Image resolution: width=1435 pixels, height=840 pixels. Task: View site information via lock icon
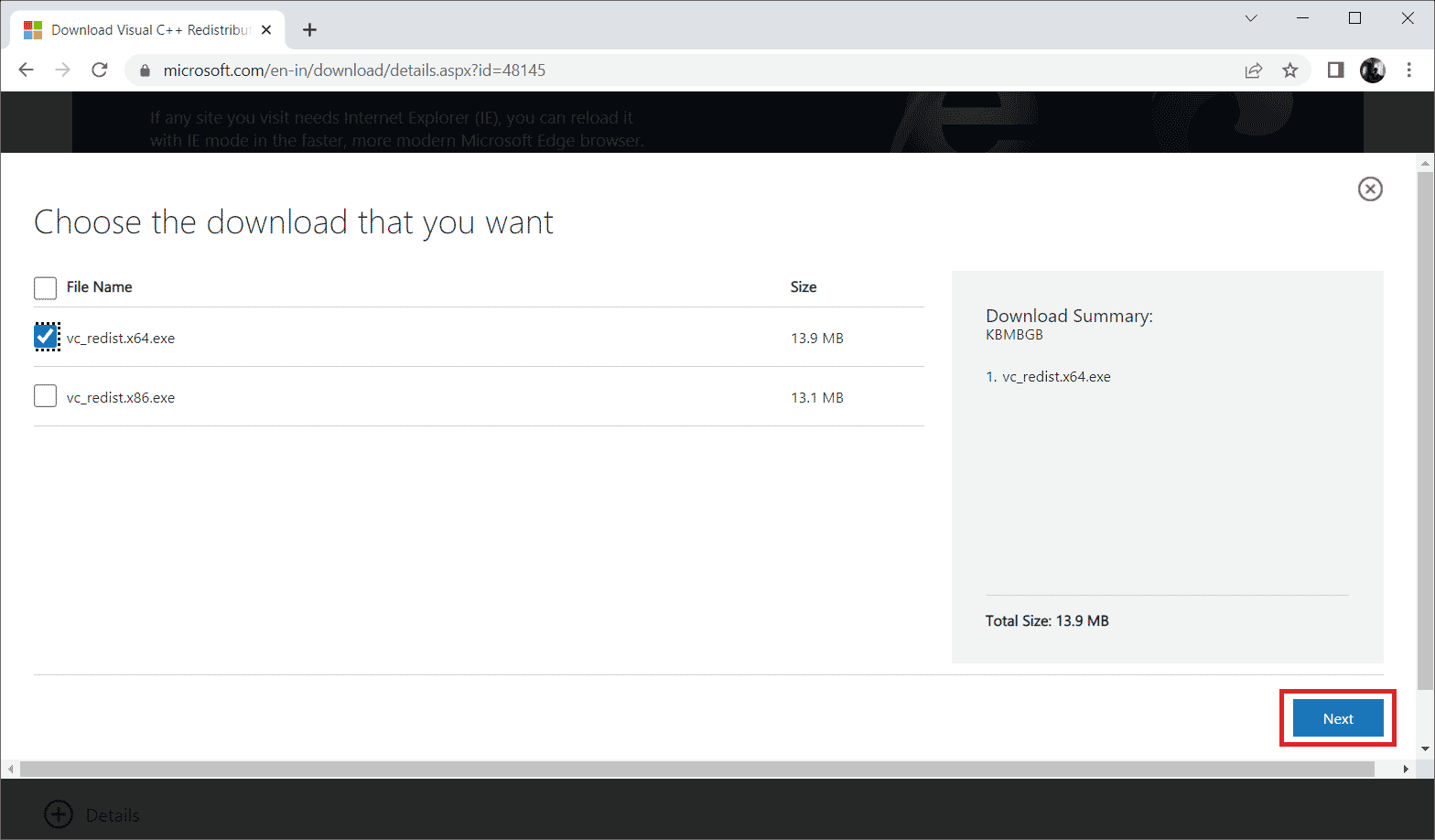coord(145,70)
